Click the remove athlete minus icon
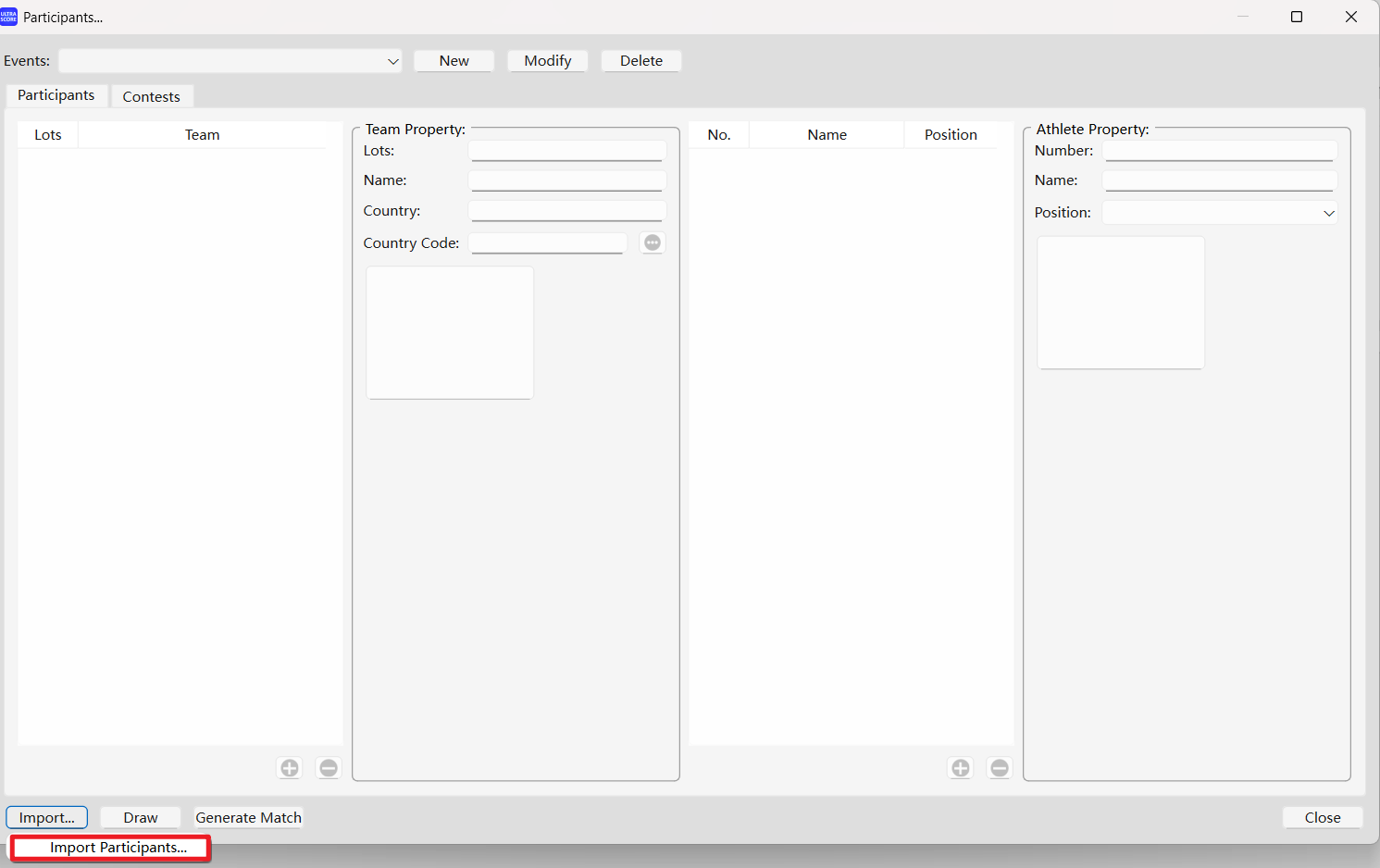 tap(1000, 768)
